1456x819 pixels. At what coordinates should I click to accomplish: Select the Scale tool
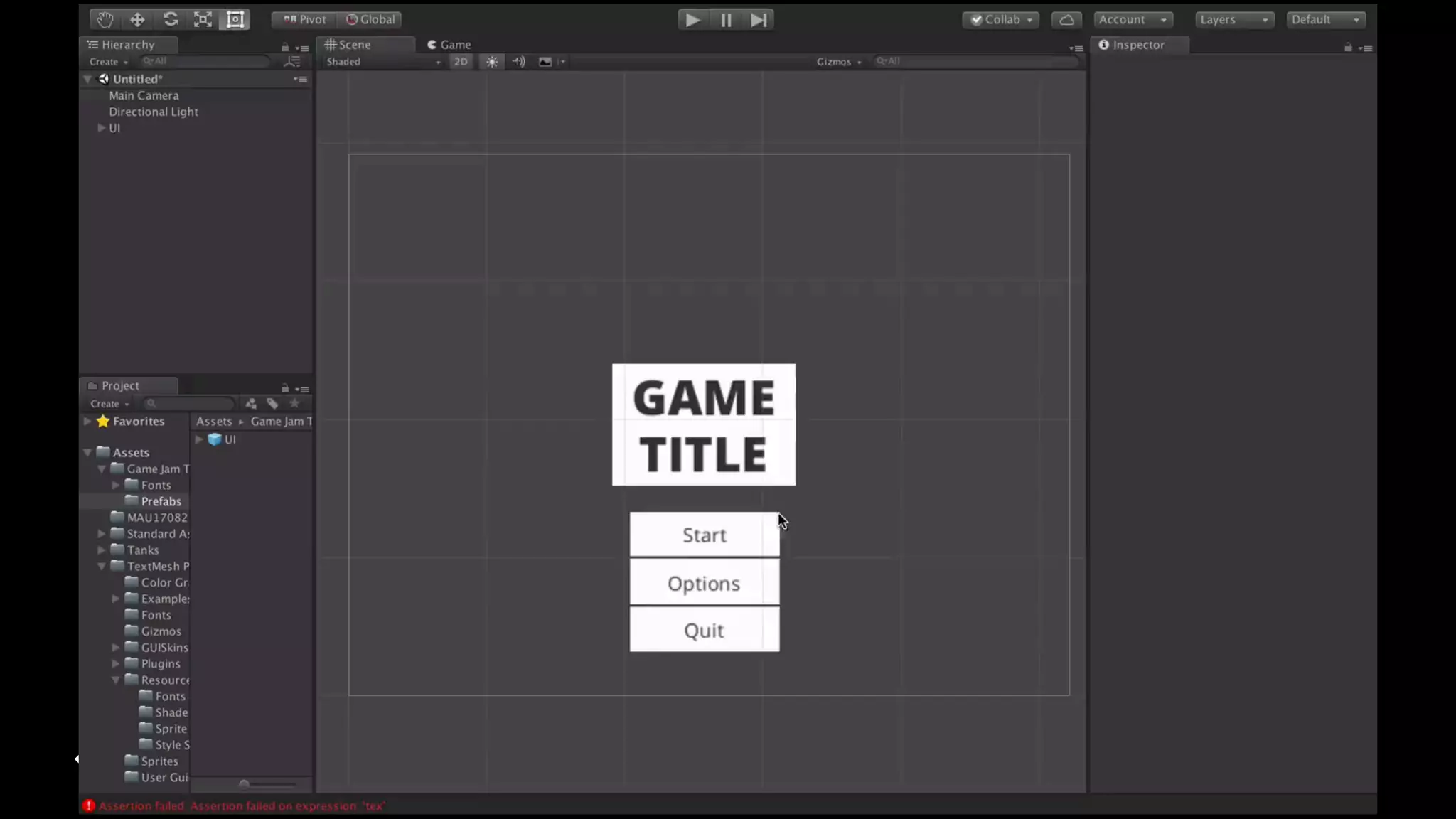203,19
